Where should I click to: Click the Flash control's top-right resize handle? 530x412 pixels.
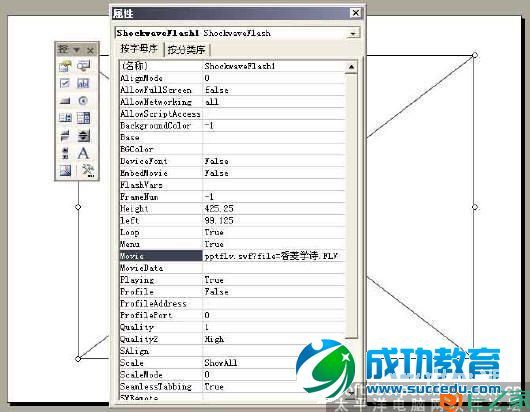(475, 55)
